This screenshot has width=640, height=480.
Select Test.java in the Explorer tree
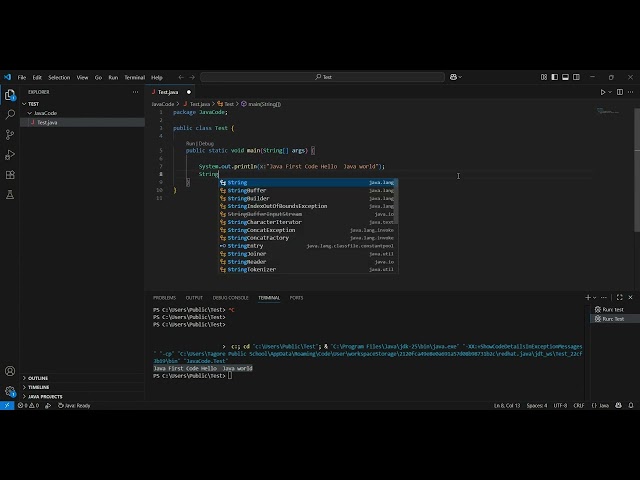(82, 122)
